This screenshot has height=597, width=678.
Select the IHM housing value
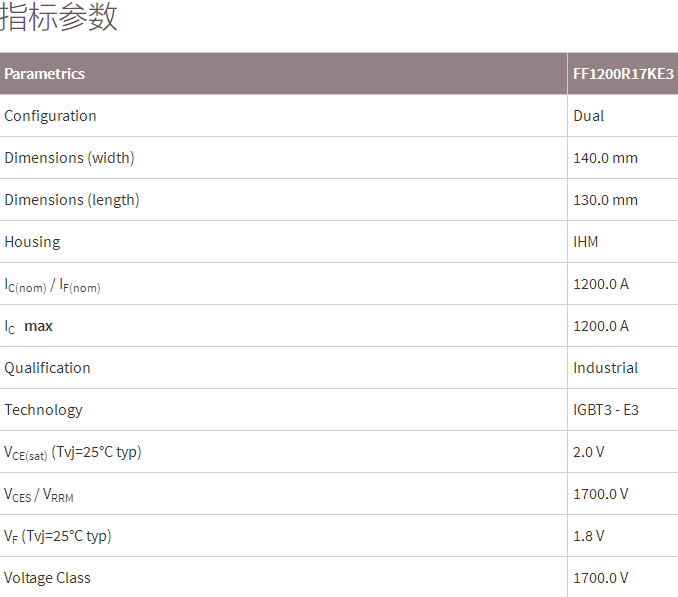tap(586, 242)
